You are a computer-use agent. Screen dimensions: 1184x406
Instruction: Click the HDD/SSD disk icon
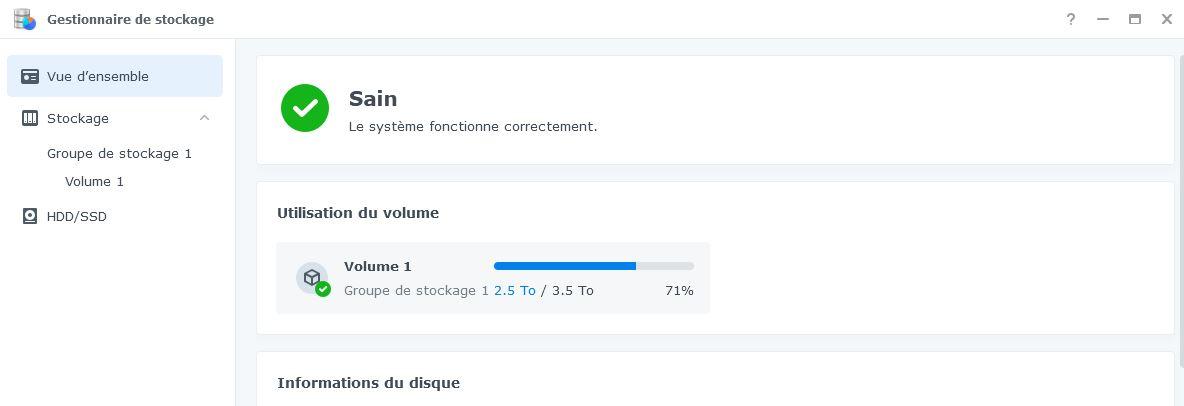pos(30,216)
